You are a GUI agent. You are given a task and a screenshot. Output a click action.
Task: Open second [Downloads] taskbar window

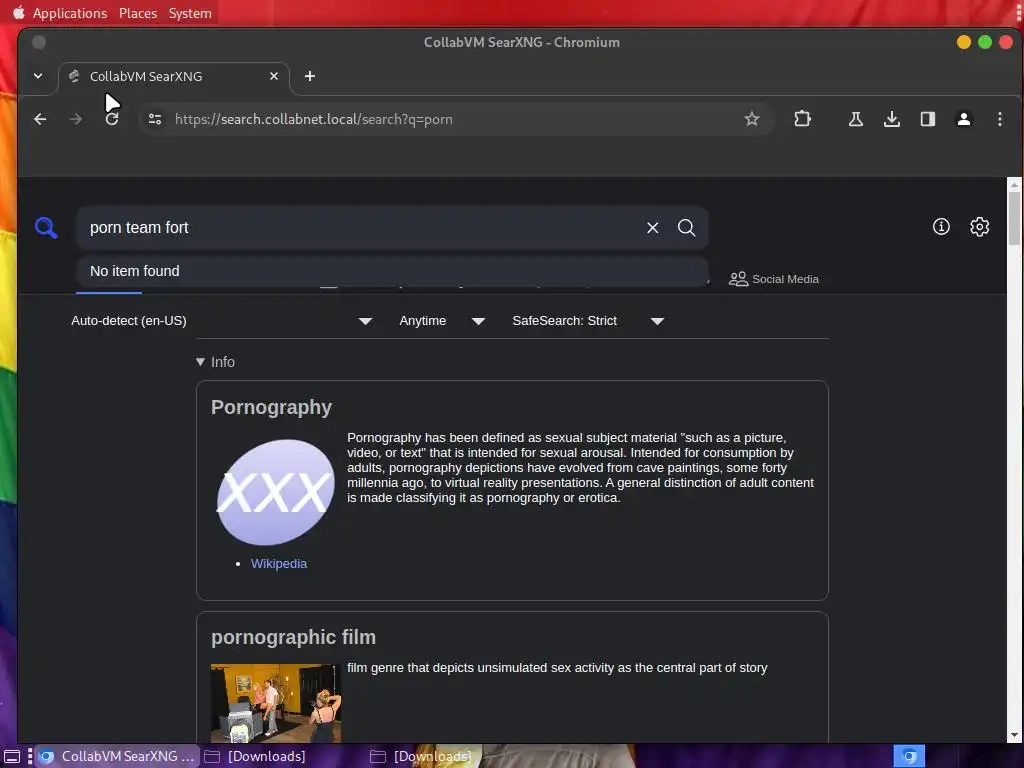[x=421, y=756]
